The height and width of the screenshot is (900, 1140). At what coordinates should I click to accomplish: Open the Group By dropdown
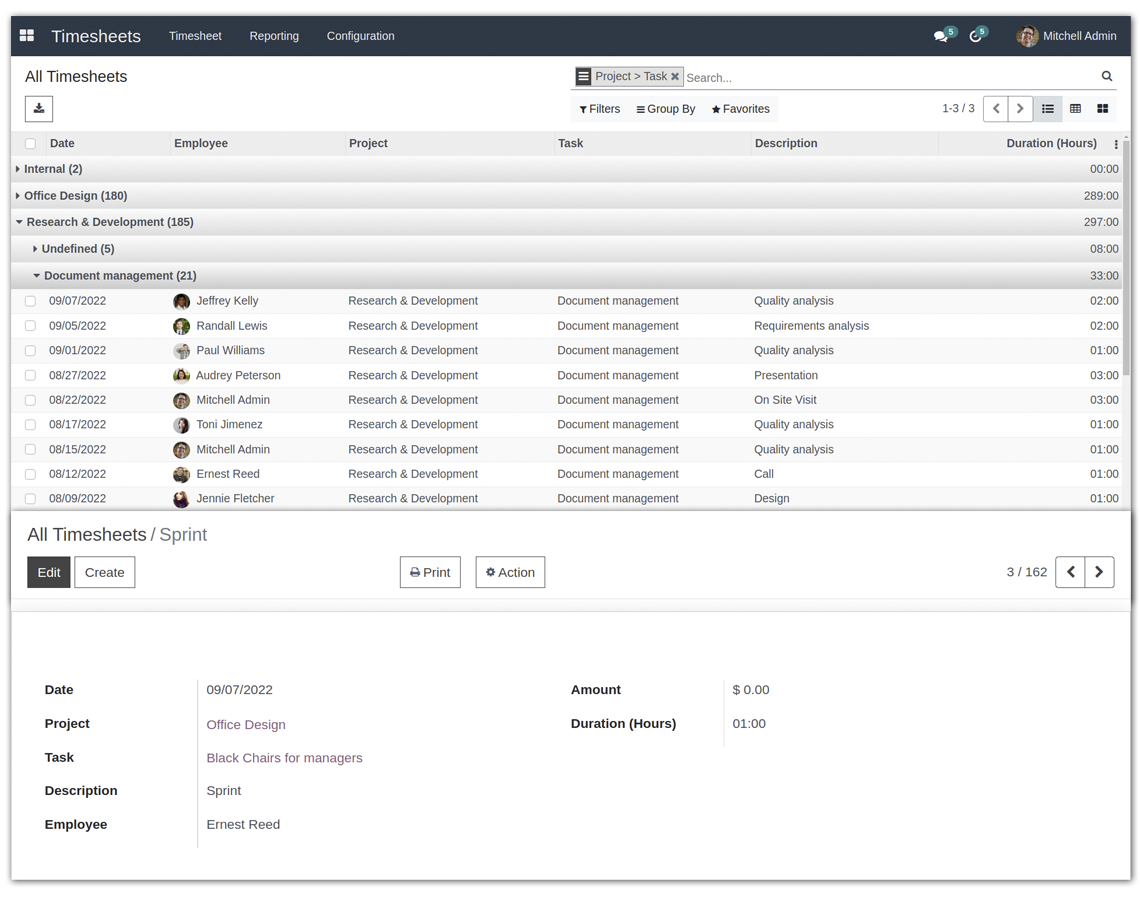click(x=666, y=109)
